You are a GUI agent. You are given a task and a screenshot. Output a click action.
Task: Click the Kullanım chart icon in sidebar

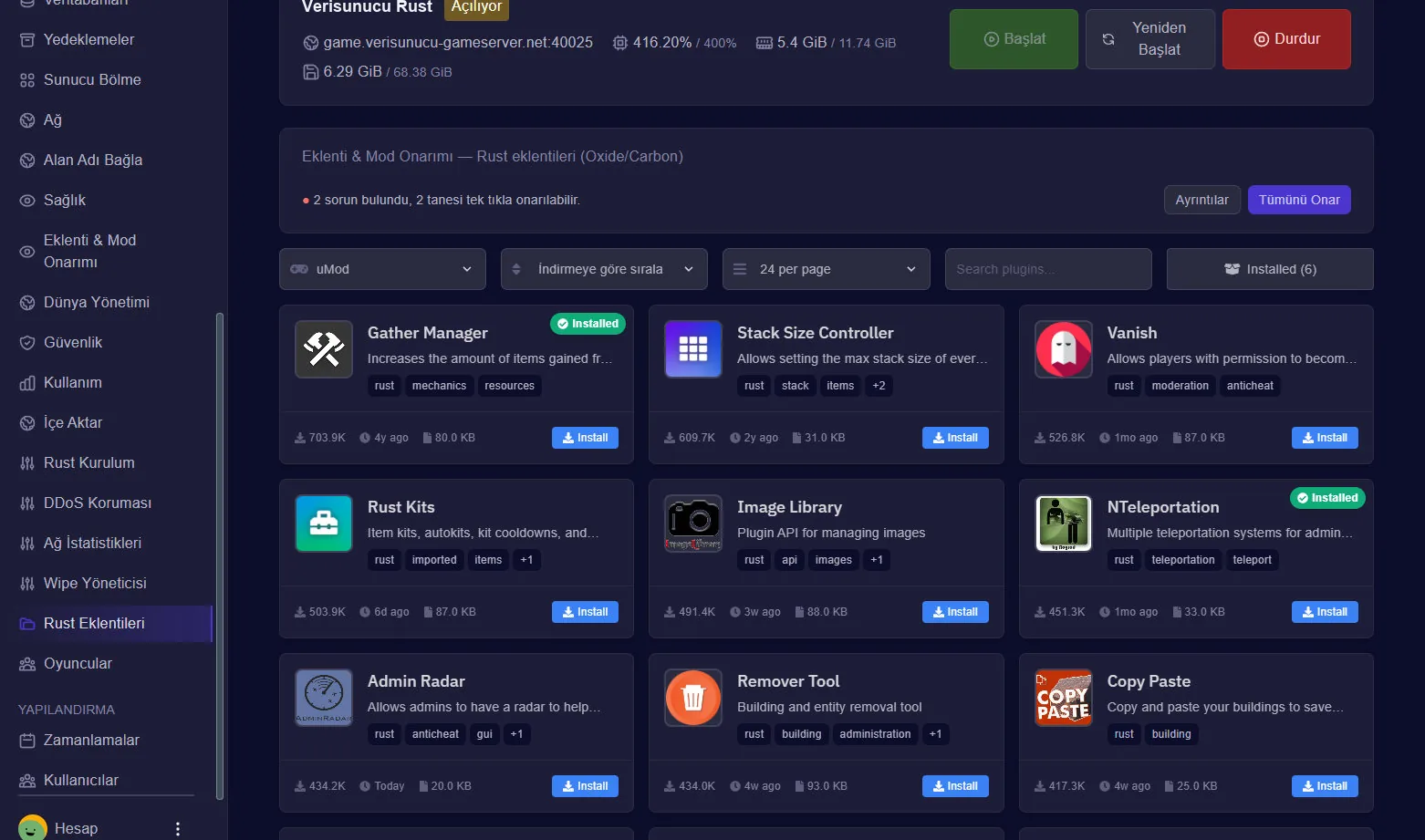click(x=27, y=383)
